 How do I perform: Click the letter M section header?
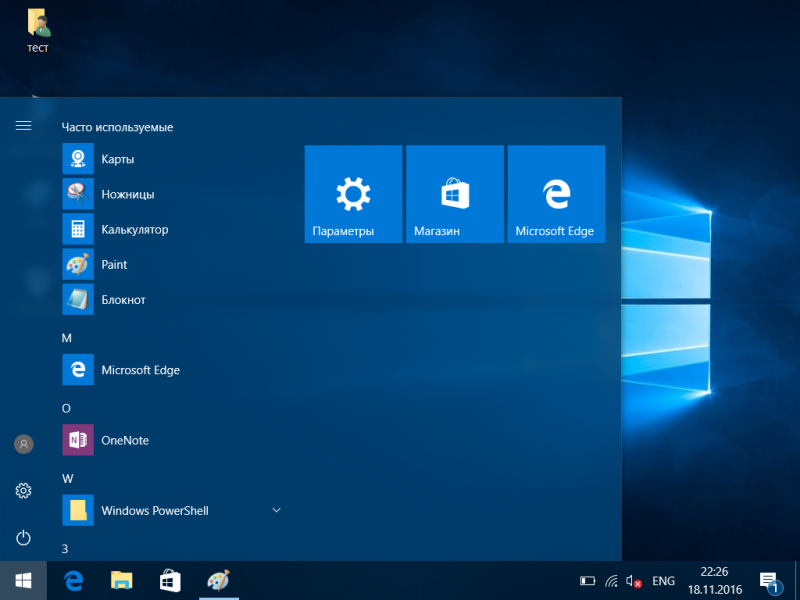67,338
